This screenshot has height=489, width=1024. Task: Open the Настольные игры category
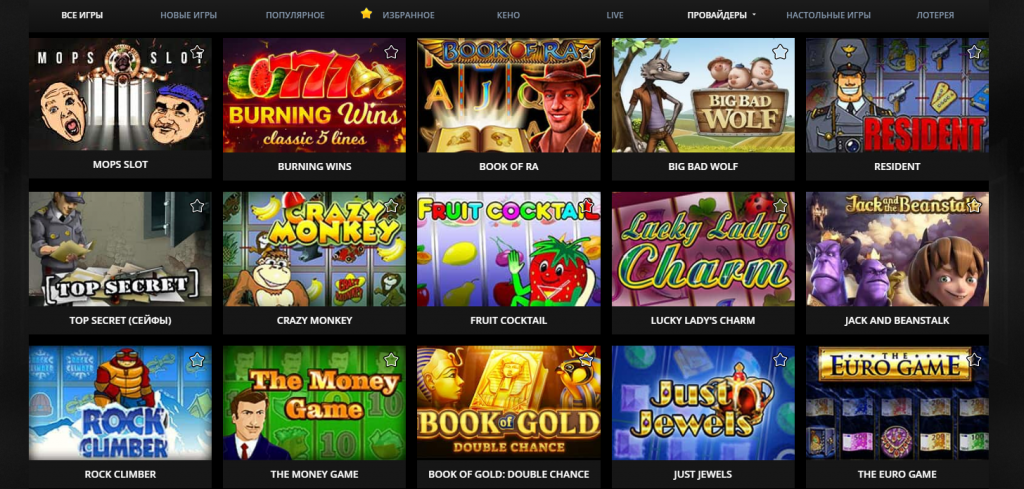tap(828, 15)
